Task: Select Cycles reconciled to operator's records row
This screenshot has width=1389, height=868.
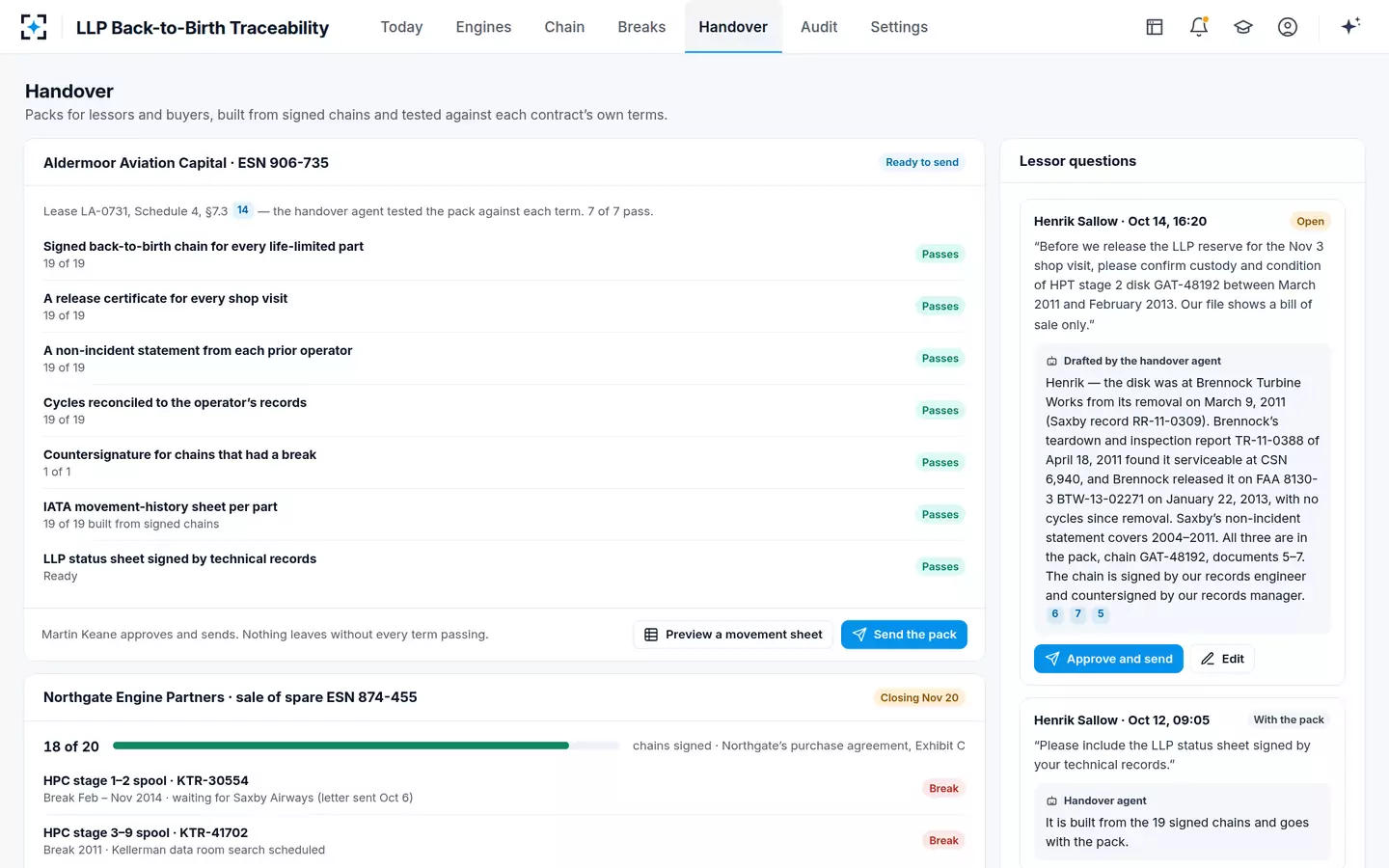Action: tap(504, 411)
